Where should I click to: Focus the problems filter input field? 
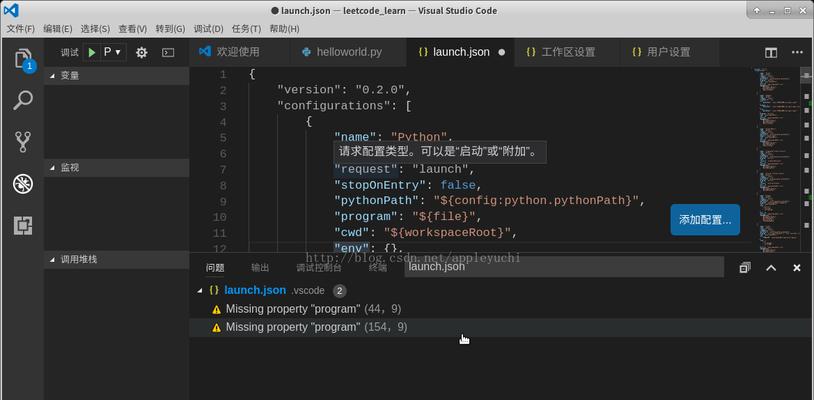point(564,267)
